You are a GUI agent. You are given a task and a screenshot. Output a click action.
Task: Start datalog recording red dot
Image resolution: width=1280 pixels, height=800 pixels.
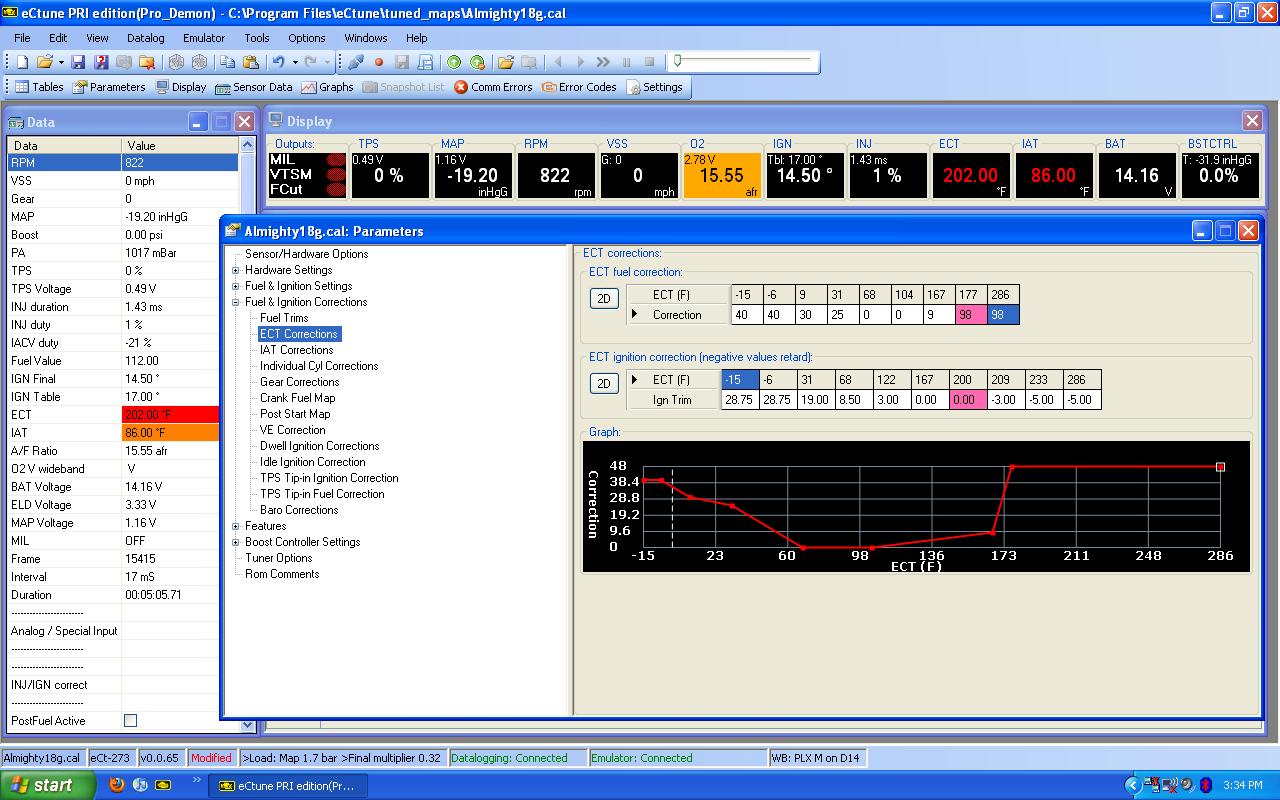(x=379, y=62)
